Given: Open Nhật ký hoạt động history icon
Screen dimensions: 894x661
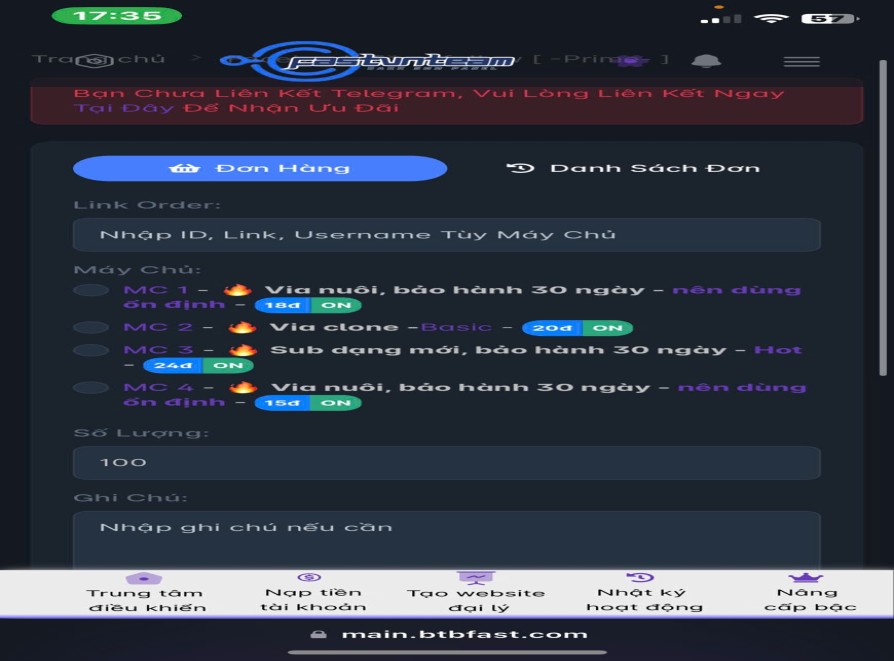Looking at the screenshot, I should [x=643, y=579].
